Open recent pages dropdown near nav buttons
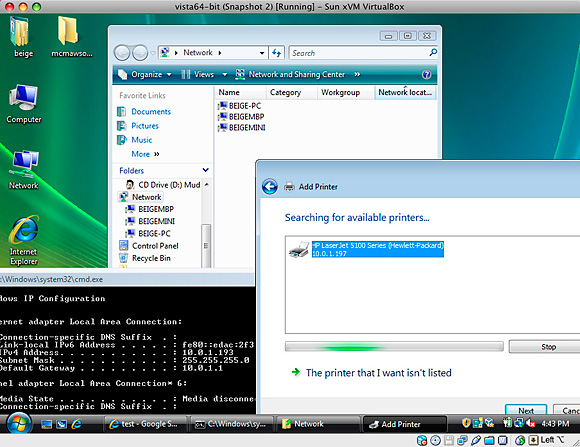This screenshot has height=447, width=580. click(x=153, y=53)
